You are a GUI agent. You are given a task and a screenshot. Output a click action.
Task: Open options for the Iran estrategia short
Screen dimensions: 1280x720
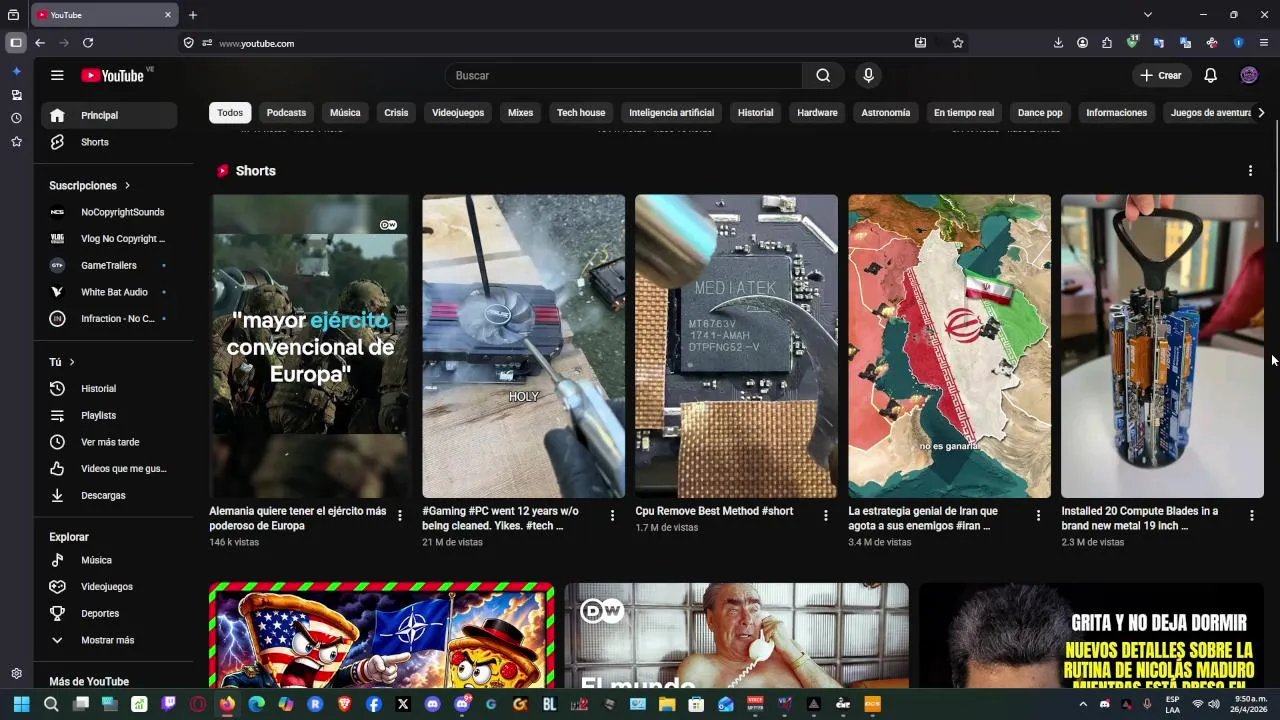[1038, 516]
